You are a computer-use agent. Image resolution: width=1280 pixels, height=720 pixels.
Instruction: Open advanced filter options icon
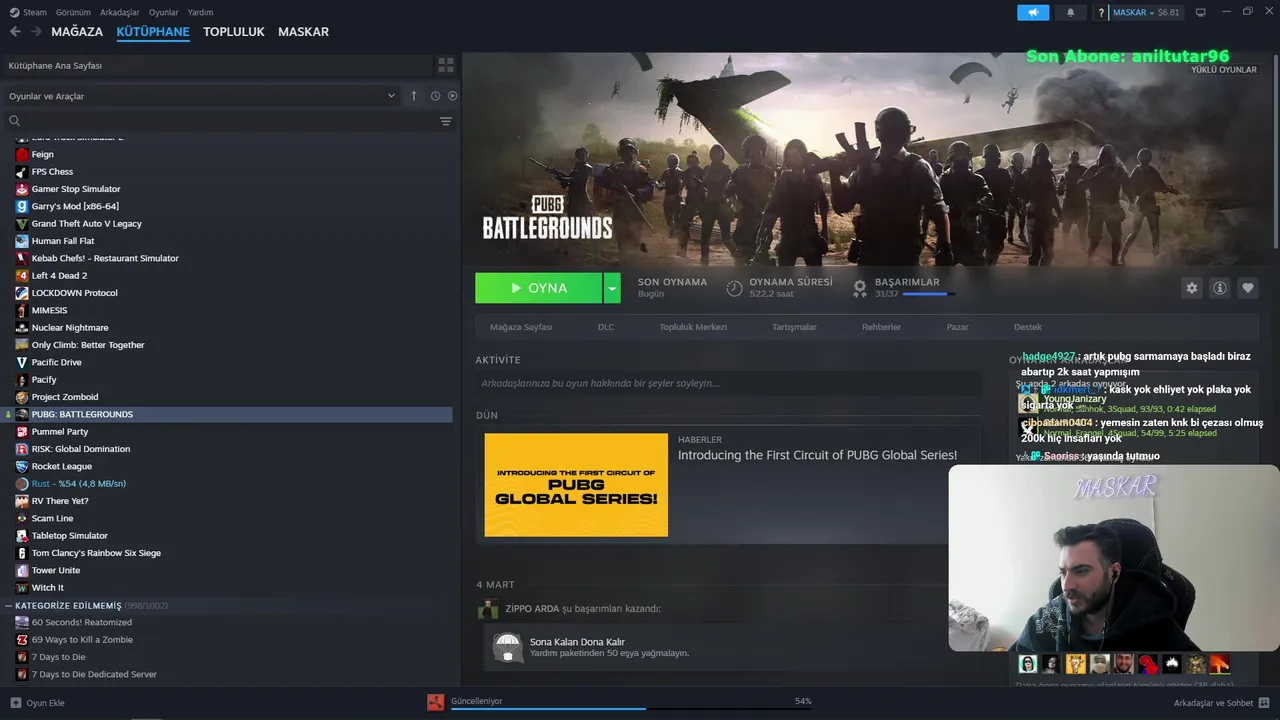point(446,121)
